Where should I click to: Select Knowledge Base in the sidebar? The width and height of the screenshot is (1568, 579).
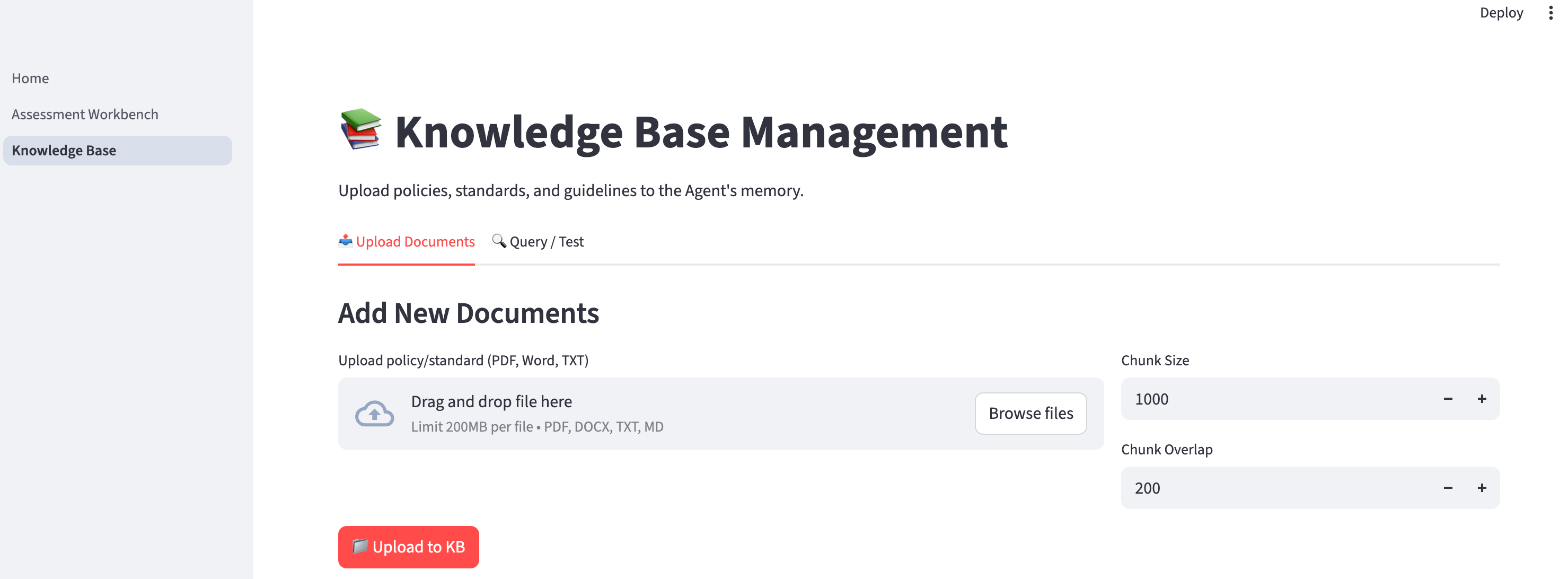65,151
